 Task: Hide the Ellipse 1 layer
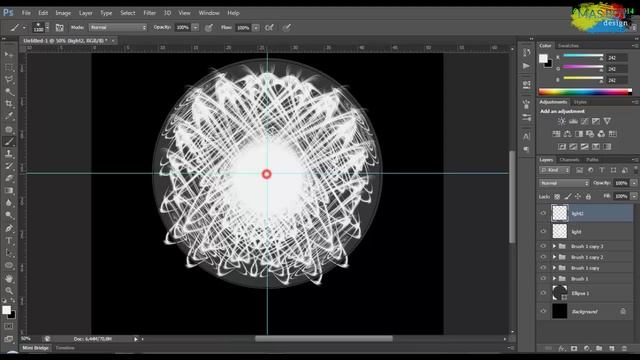[x=543, y=293]
